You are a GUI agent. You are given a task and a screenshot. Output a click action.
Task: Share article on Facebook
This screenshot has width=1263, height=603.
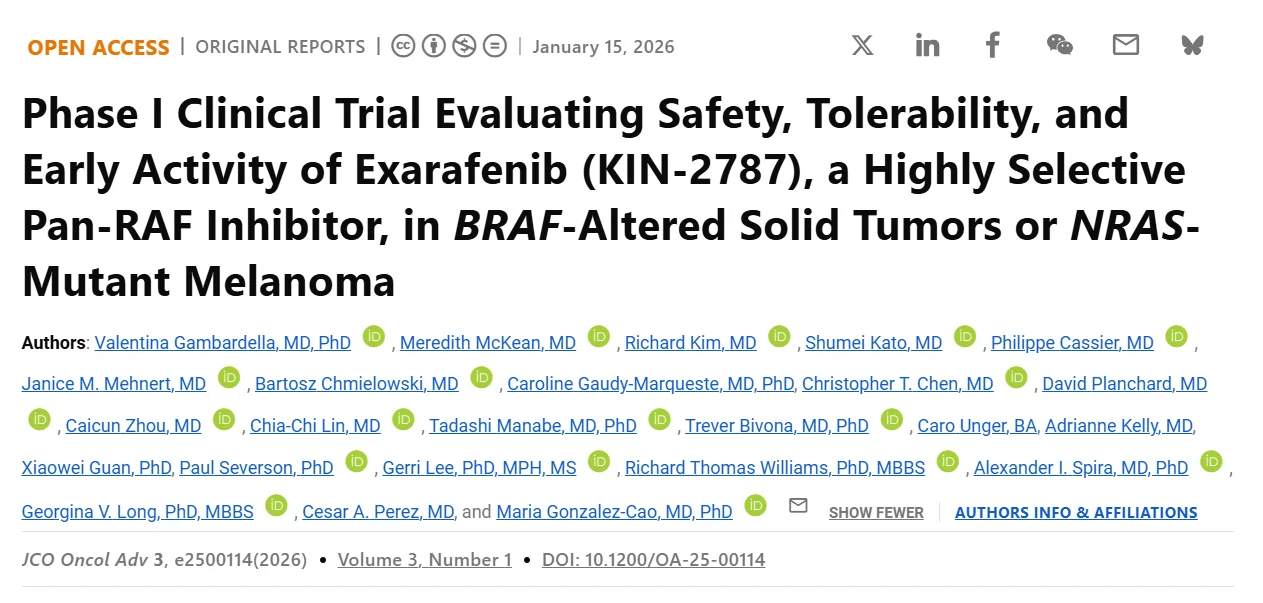click(992, 45)
